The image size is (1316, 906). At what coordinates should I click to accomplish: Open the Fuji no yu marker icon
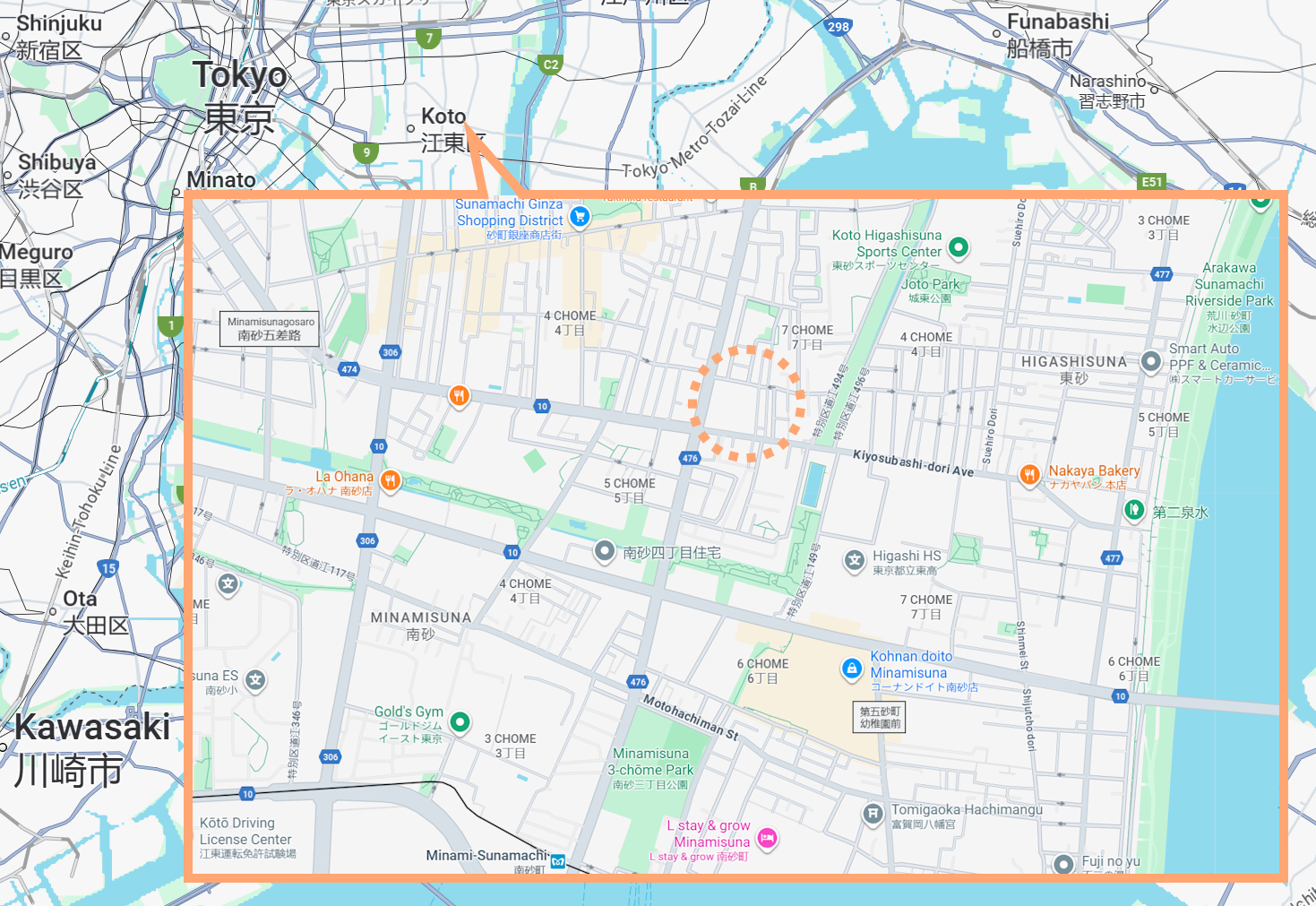point(1063,865)
